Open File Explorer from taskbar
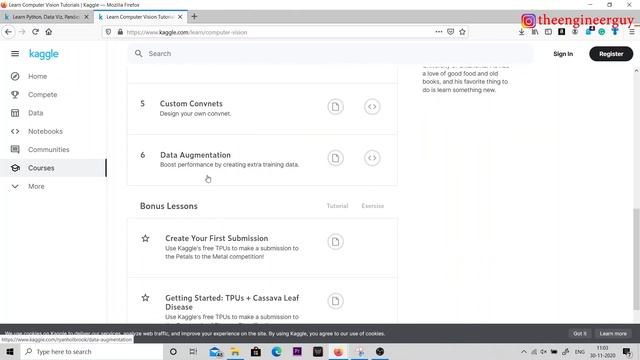 click(x=235, y=351)
